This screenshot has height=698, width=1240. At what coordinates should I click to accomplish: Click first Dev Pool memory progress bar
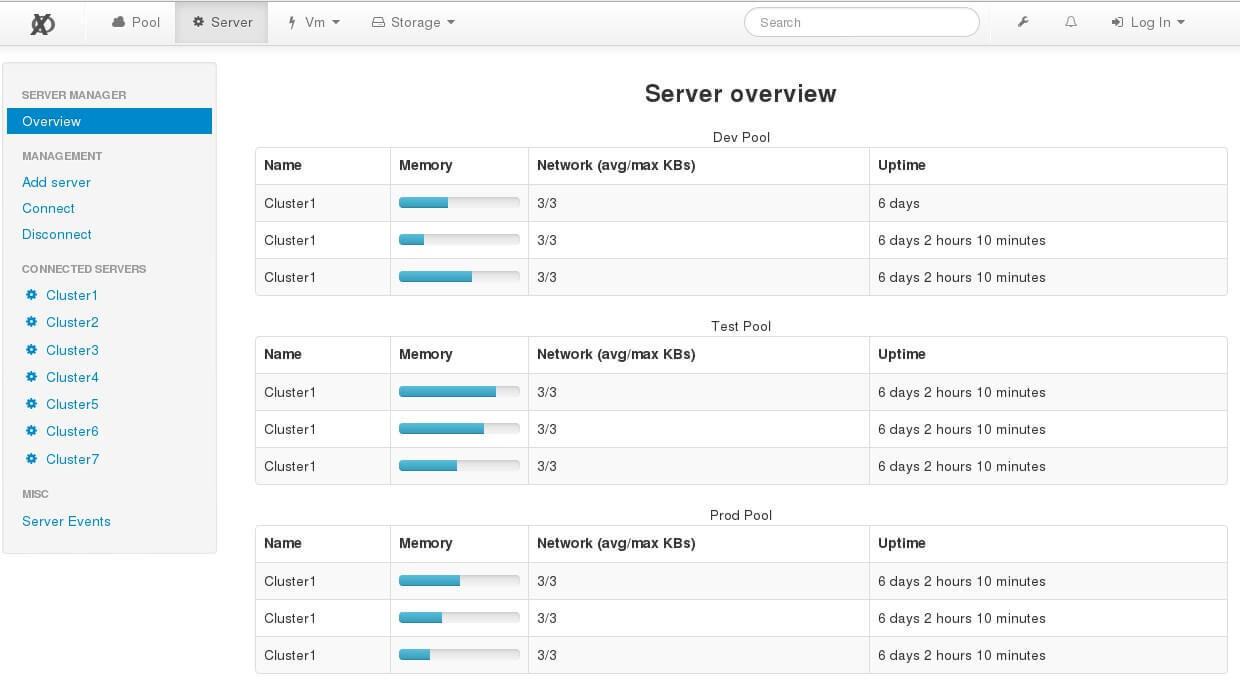tap(459, 203)
